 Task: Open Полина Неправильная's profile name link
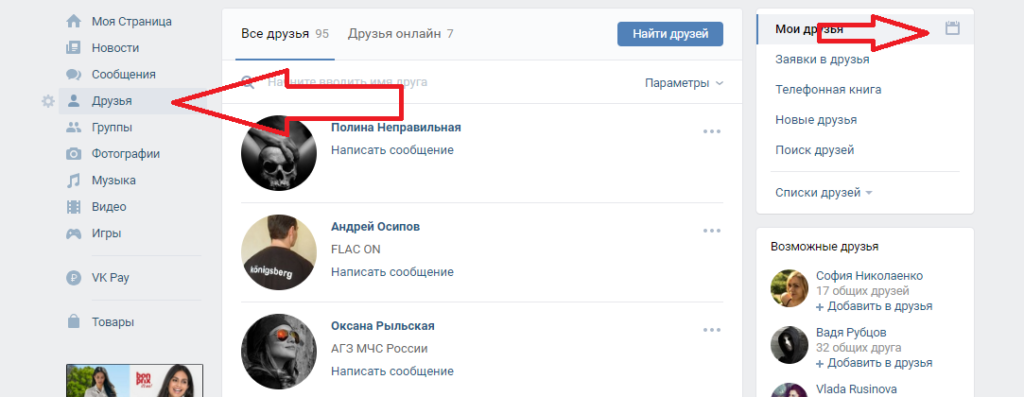[x=396, y=127]
